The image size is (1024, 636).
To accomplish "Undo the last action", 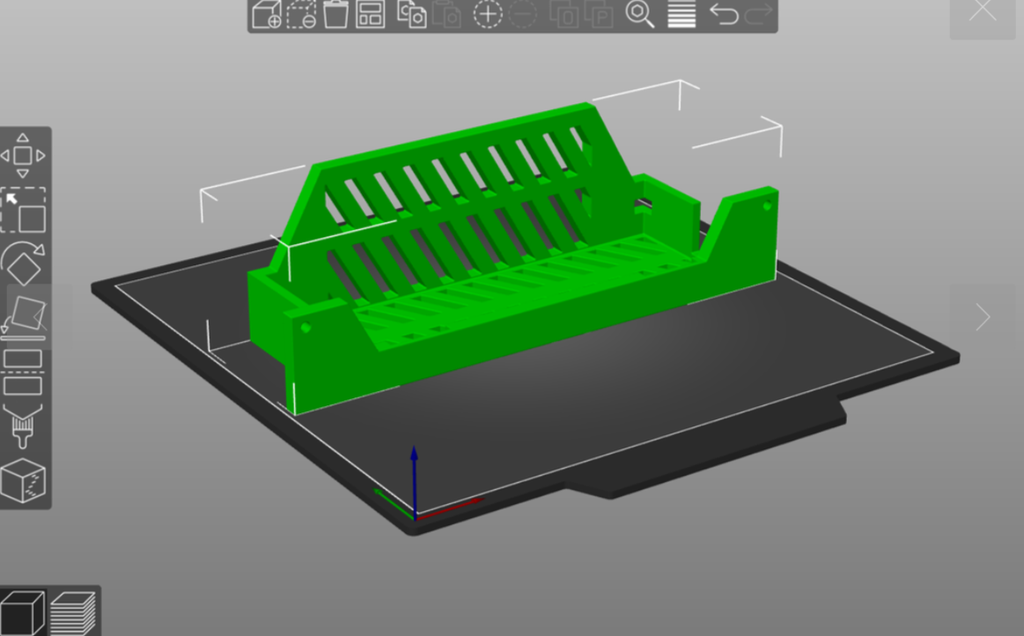I will (x=723, y=14).
